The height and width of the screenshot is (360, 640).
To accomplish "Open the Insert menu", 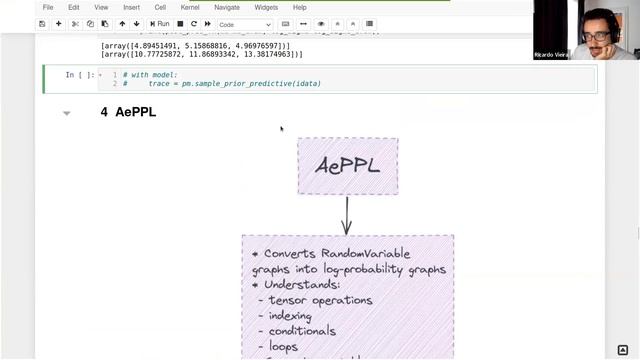I will [x=131, y=7].
